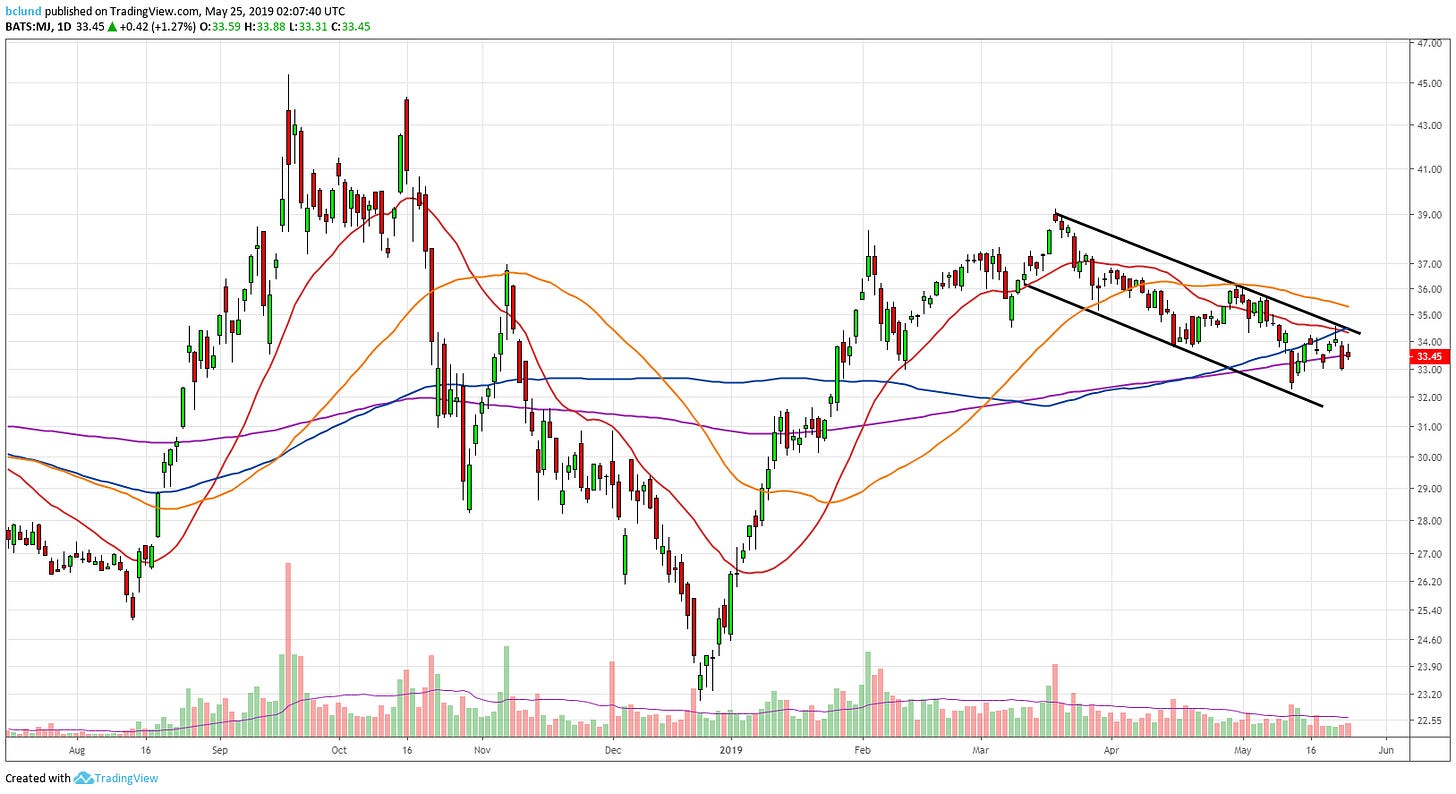
Task: Click the 22.55 price axis label
Action: (x=1427, y=720)
